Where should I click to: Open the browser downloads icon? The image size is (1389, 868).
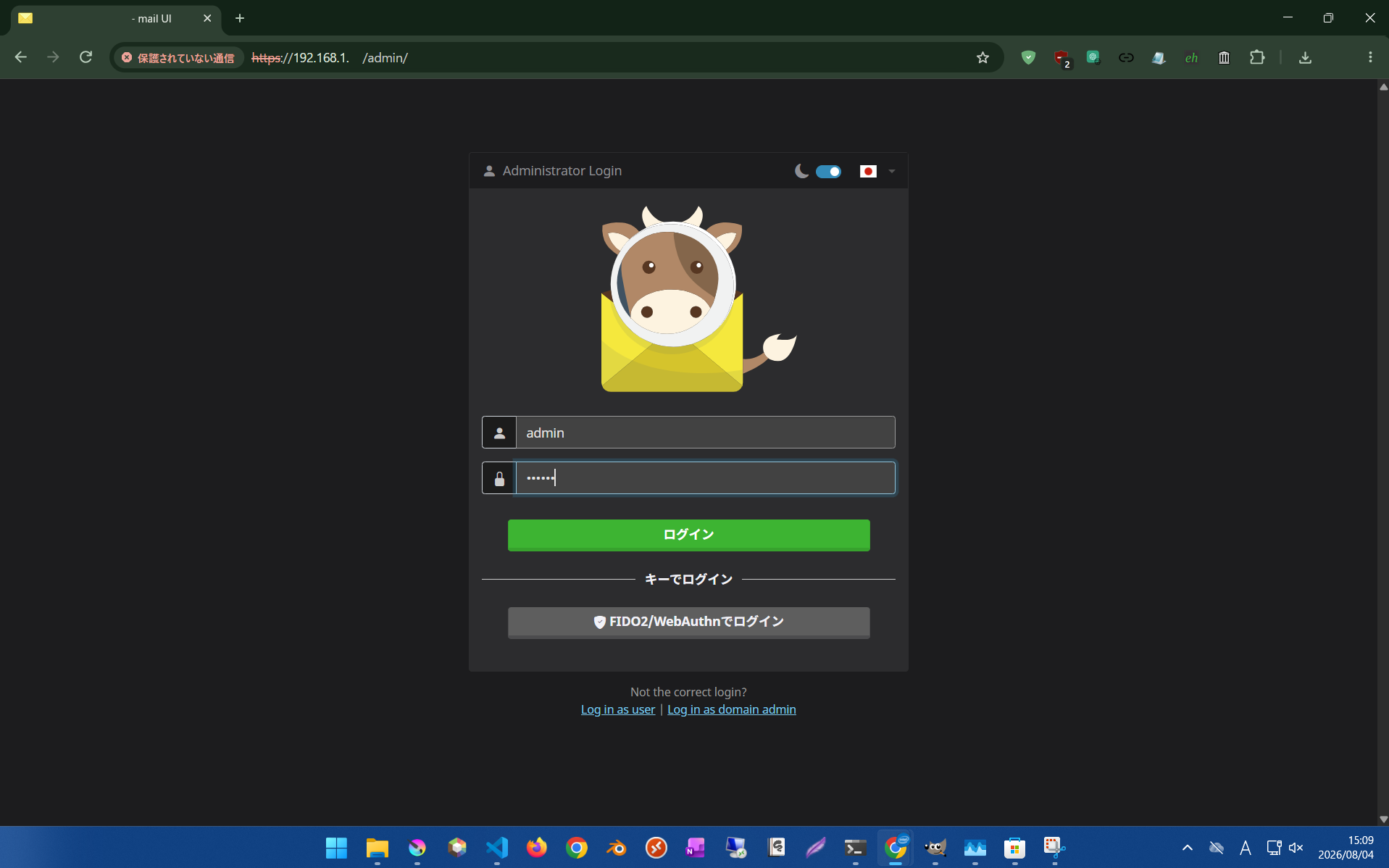click(1305, 58)
